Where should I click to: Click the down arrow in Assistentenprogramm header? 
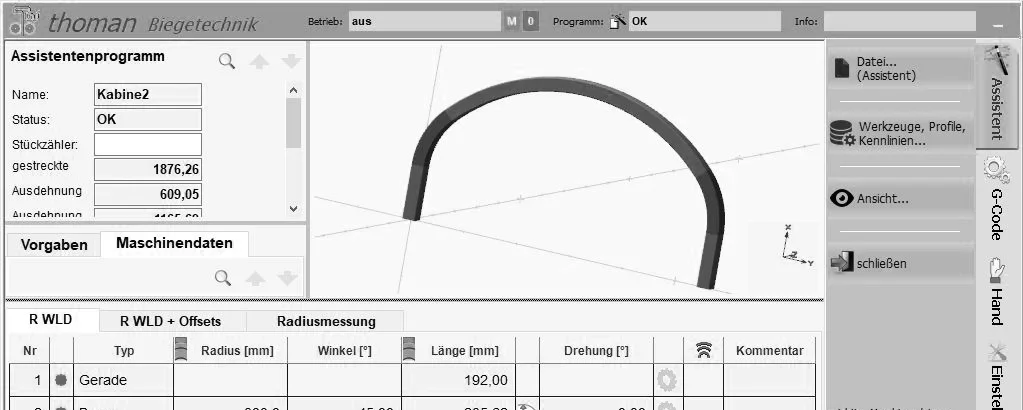click(290, 62)
